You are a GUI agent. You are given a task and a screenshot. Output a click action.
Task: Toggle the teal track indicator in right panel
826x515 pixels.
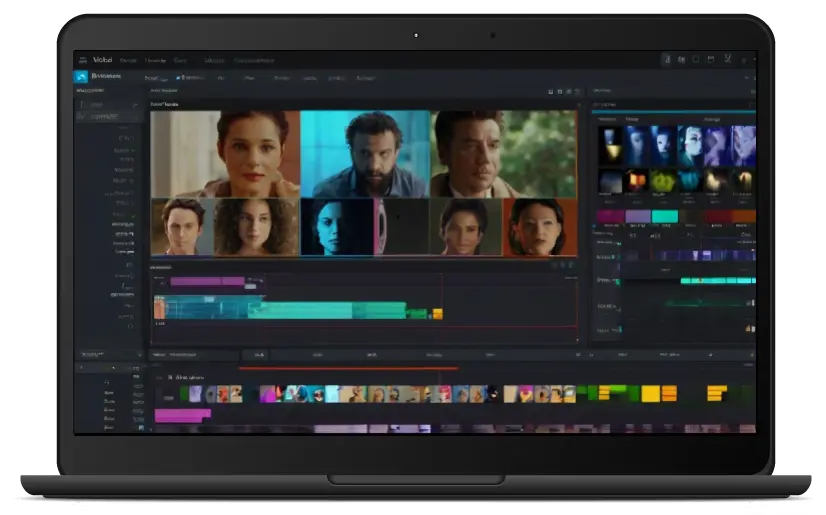pos(618,281)
